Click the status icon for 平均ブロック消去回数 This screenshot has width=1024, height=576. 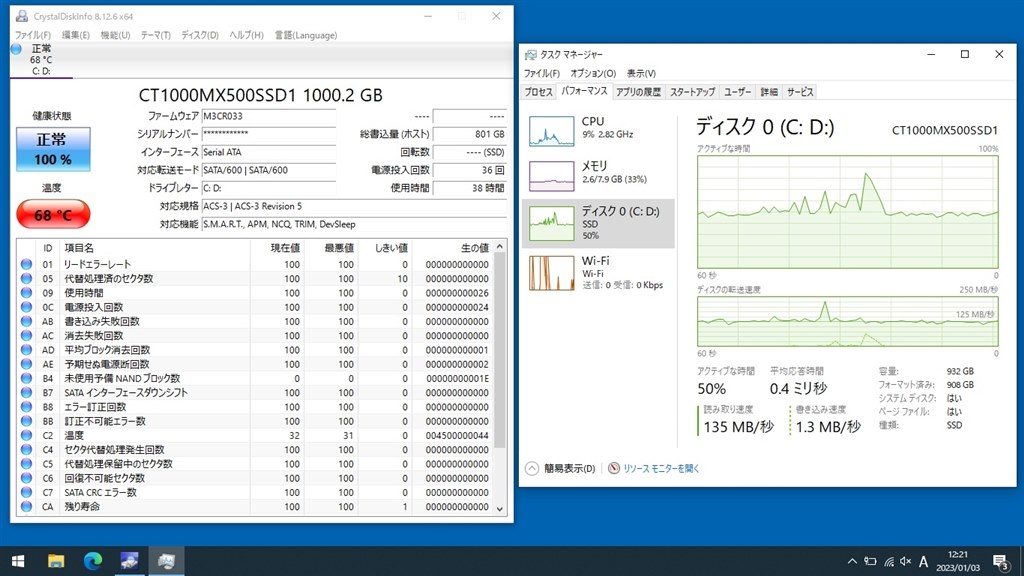(26, 350)
